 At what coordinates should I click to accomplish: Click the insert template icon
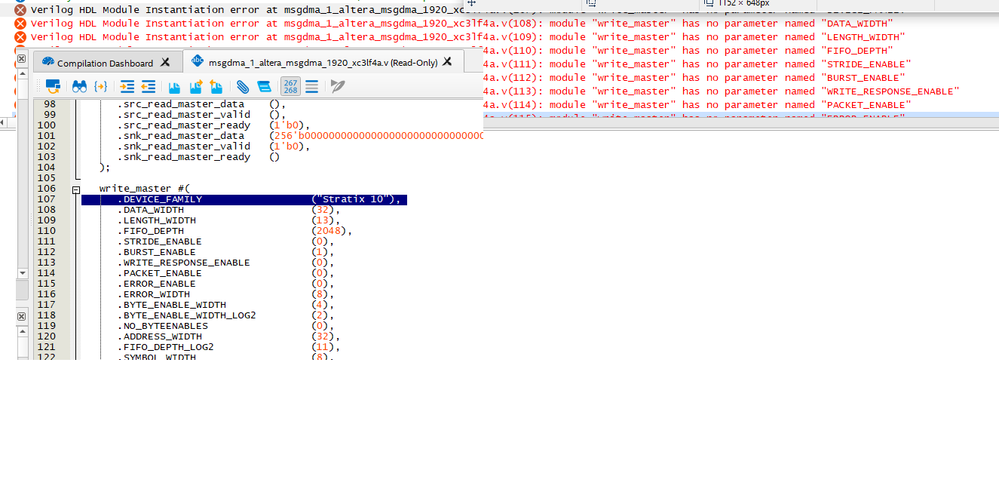pos(264,86)
